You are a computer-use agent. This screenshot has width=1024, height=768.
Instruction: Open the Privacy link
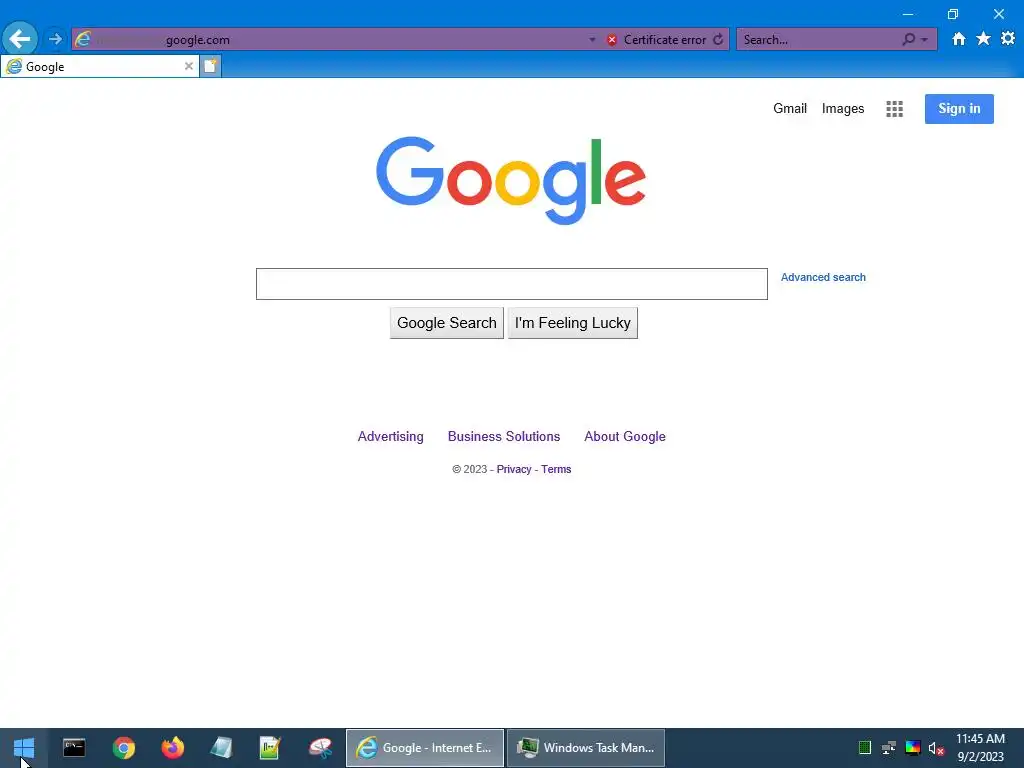point(514,469)
